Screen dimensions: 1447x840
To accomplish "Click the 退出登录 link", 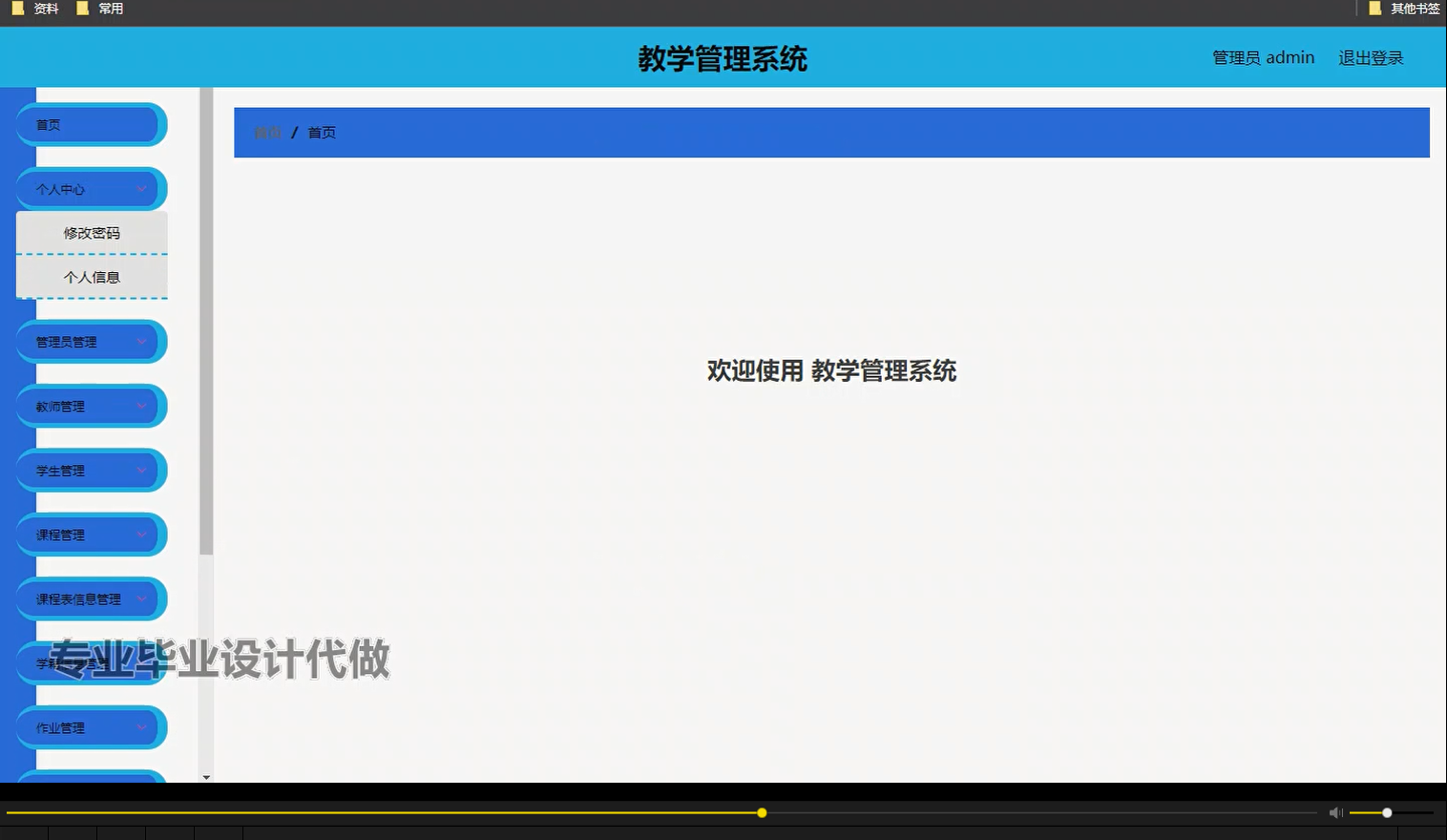I will point(1371,57).
